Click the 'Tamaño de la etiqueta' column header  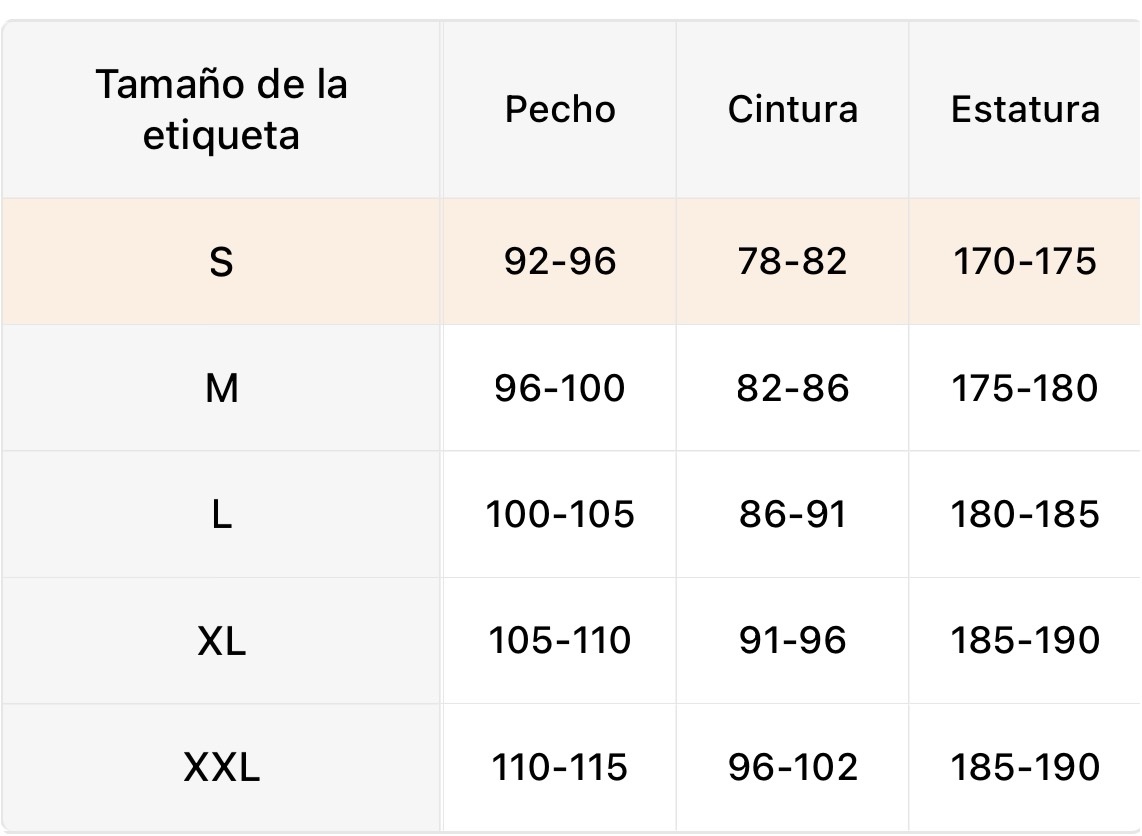[221, 109]
